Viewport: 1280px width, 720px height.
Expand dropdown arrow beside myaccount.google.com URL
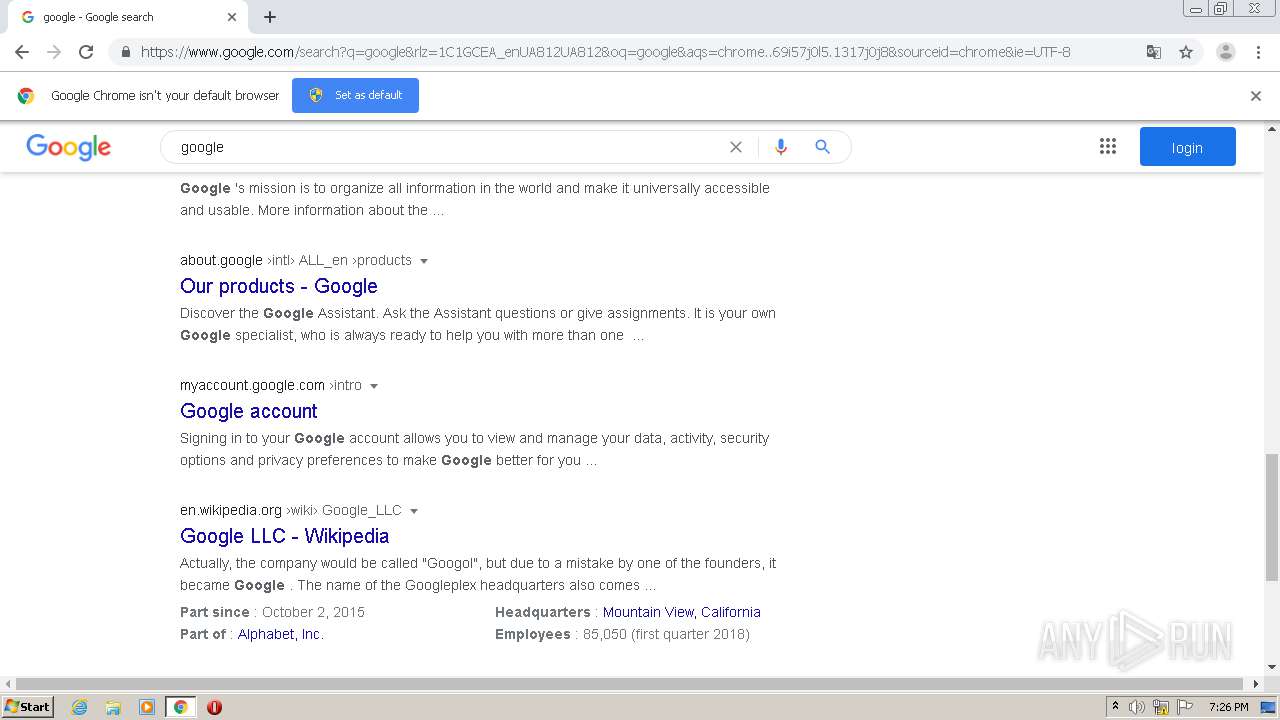click(374, 386)
